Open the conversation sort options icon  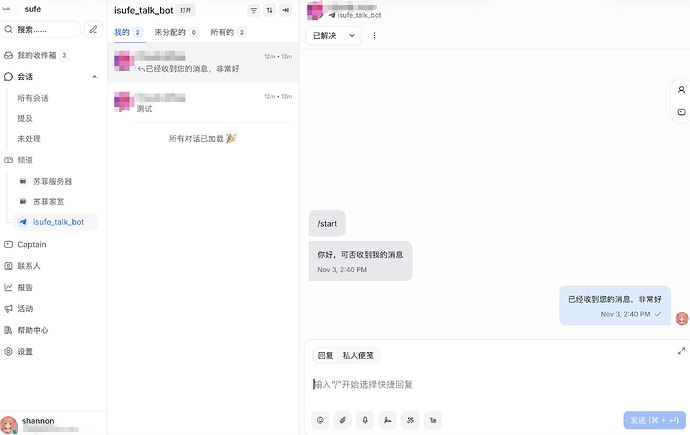[269, 10]
